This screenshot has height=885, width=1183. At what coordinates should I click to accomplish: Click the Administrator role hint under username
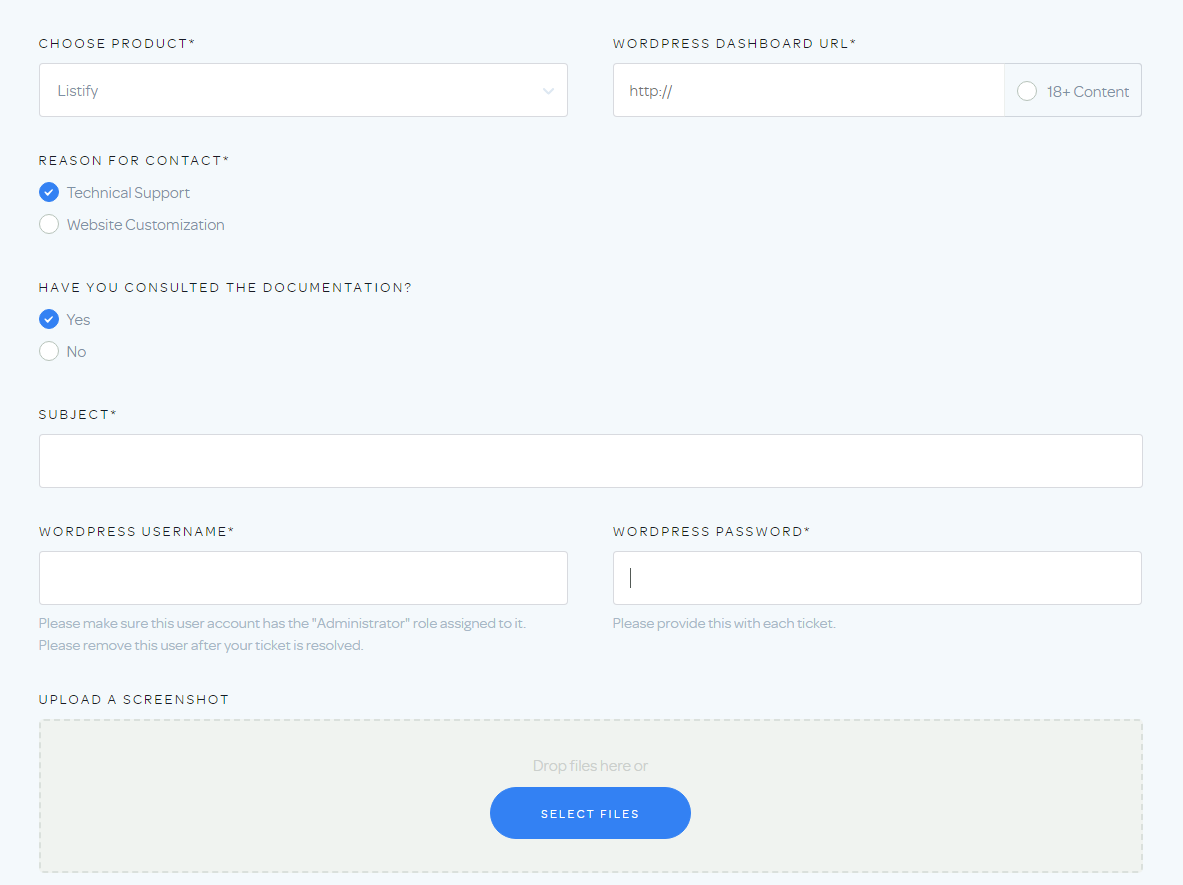[282, 624]
